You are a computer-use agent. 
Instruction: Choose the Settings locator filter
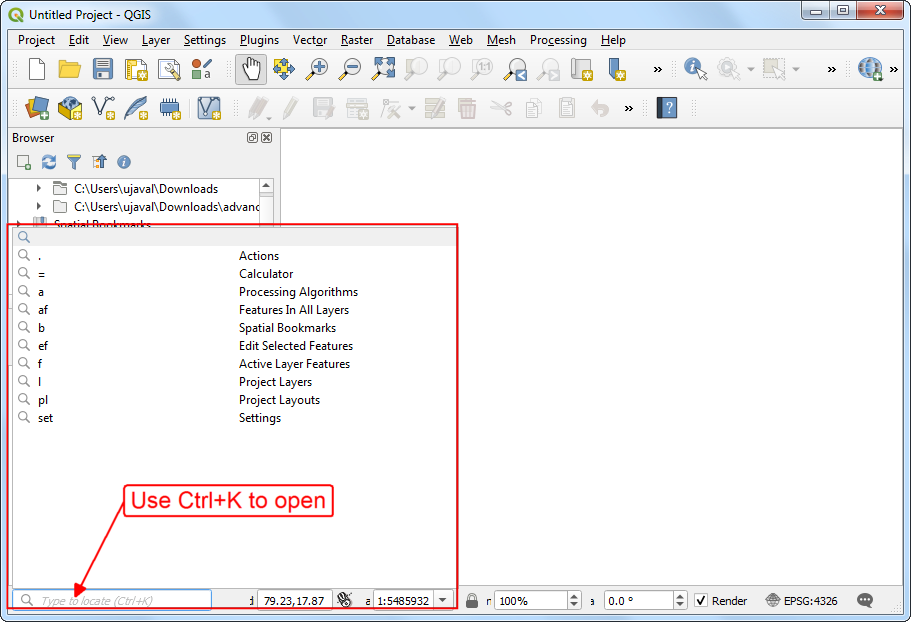234,418
